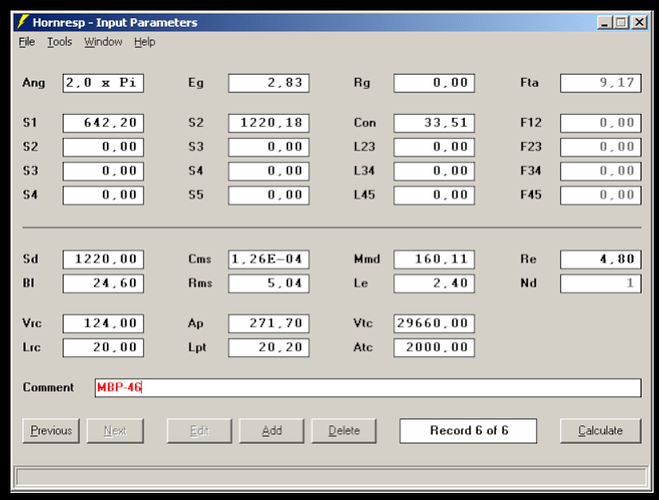This screenshot has width=659, height=500.
Task: Select the Bl field with 24,60
Action: (103, 284)
